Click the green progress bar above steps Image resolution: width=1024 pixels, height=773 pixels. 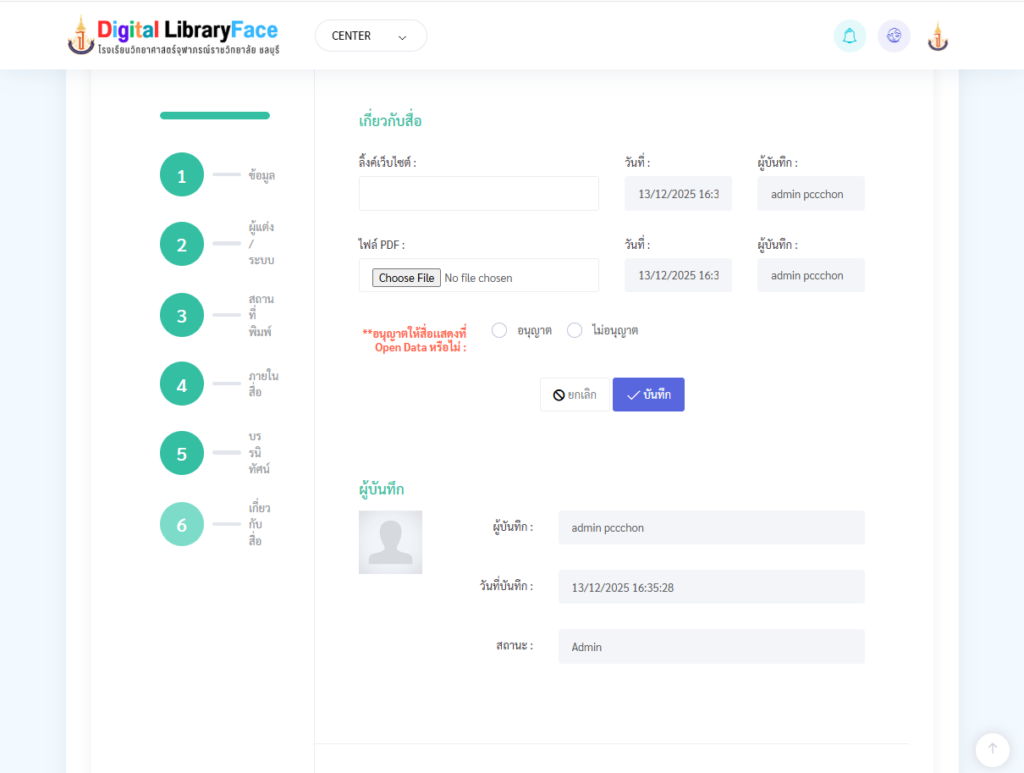pos(215,116)
